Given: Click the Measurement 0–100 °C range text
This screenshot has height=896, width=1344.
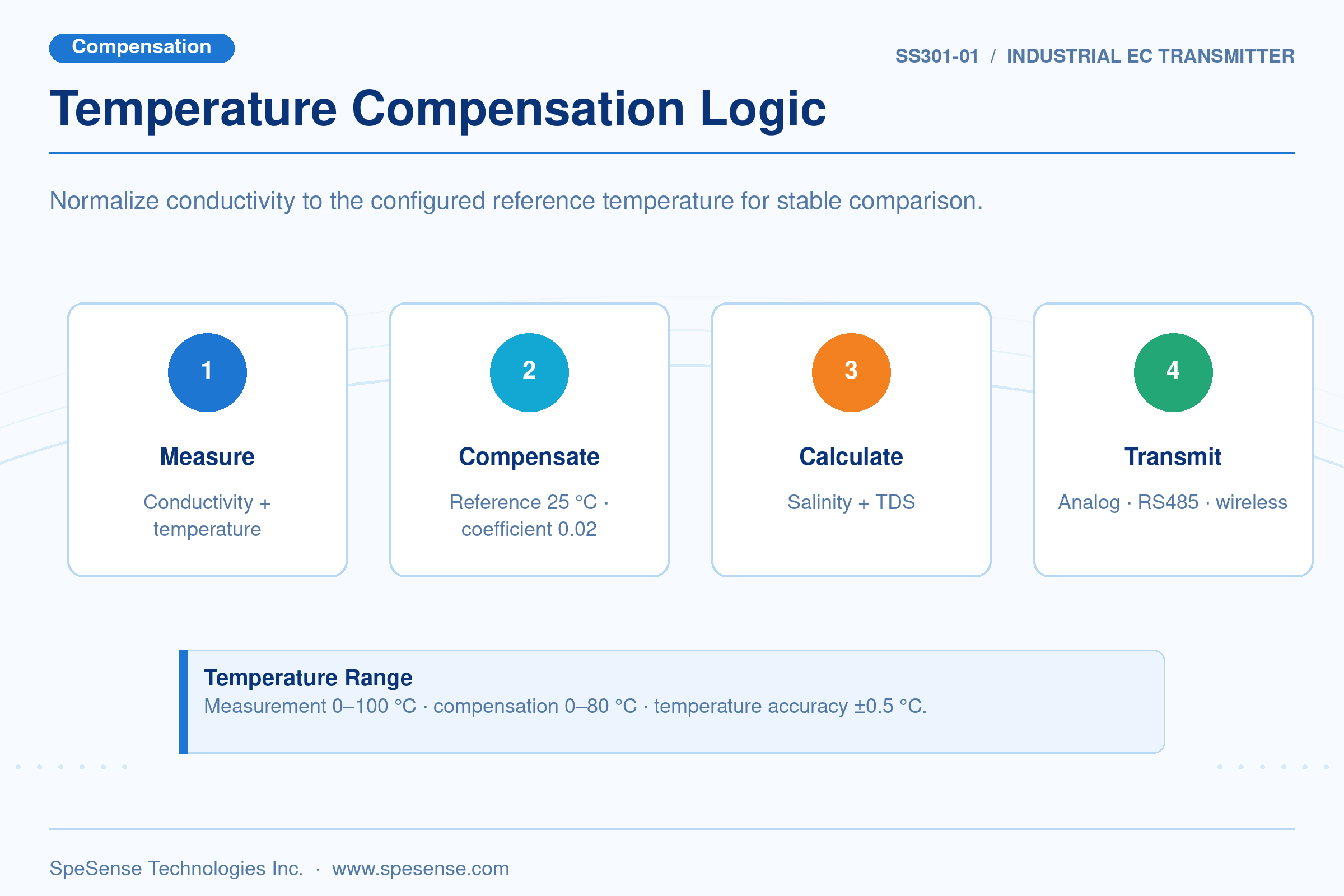Looking at the screenshot, I should pyautogui.click(x=310, y=706).
